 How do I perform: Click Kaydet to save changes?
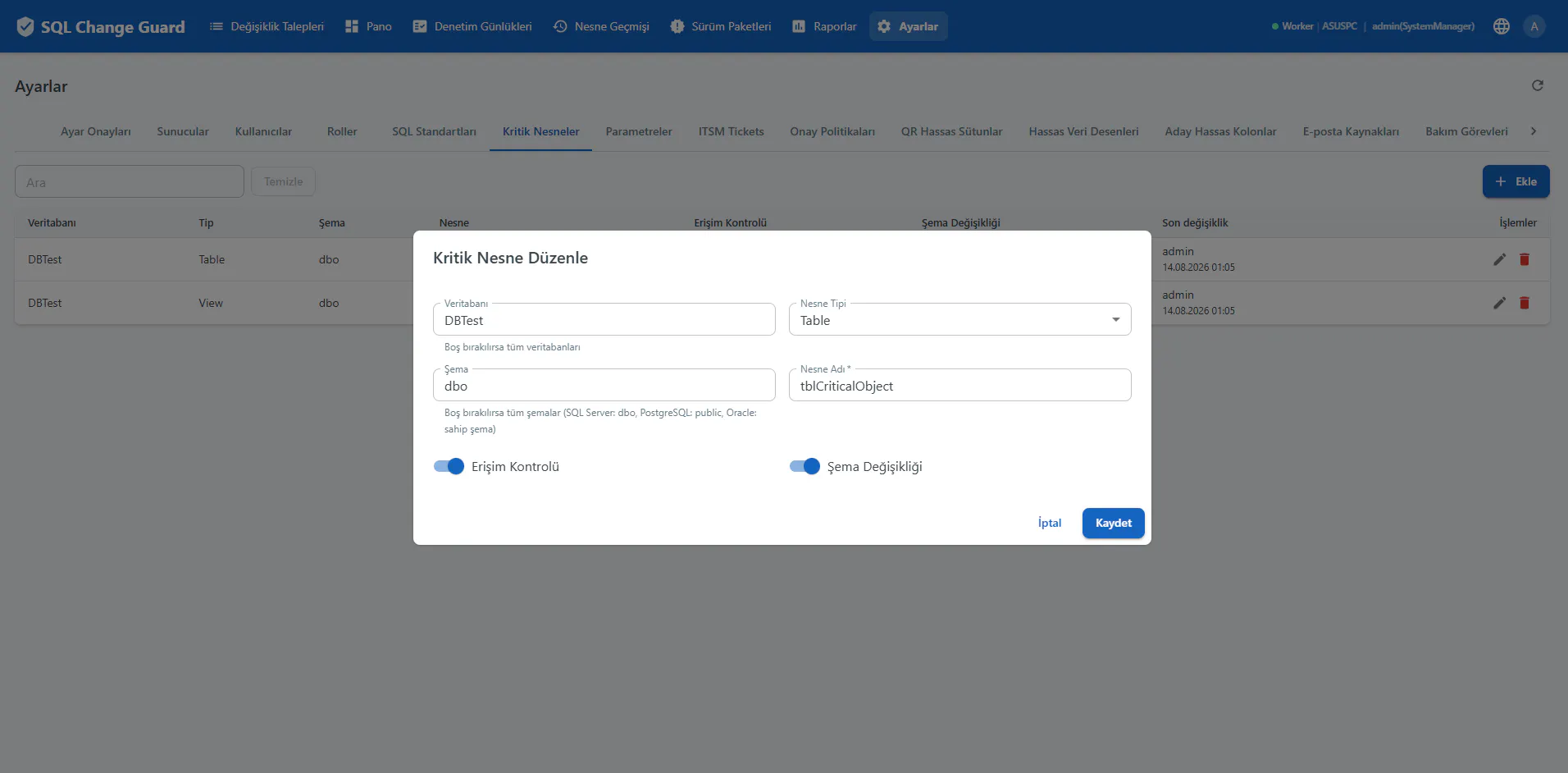[1113, 523]
